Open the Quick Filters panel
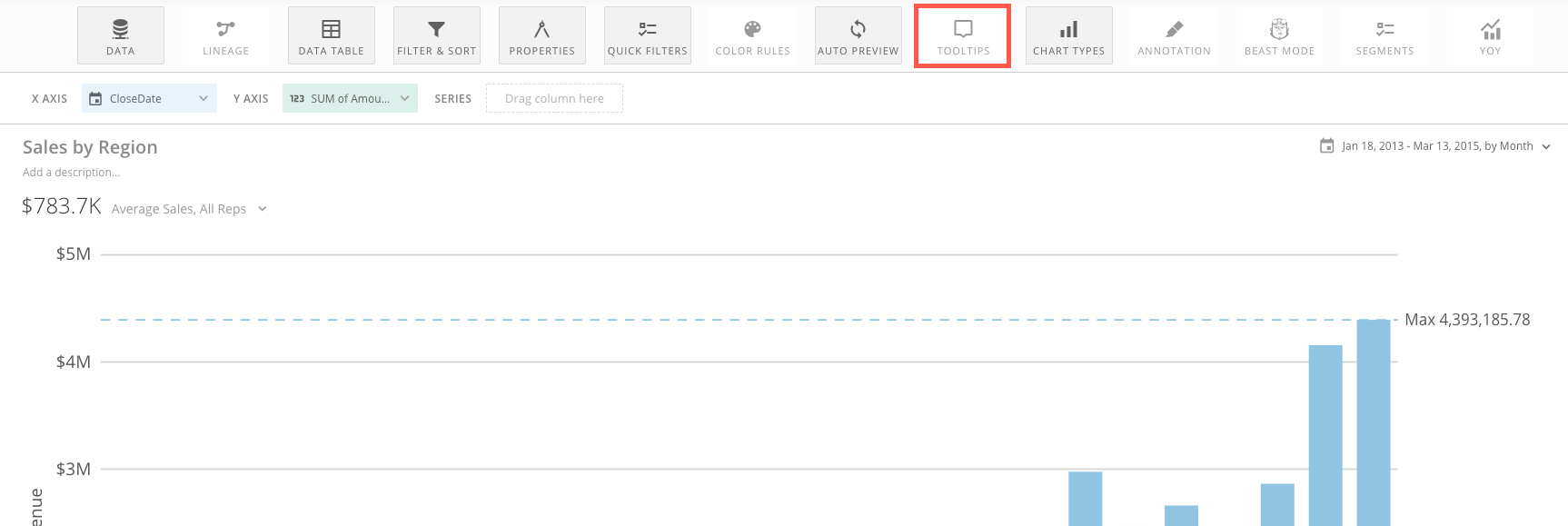Image resolution: width=1568 pixels, height=526 pixels. click(x=647, y=36)
